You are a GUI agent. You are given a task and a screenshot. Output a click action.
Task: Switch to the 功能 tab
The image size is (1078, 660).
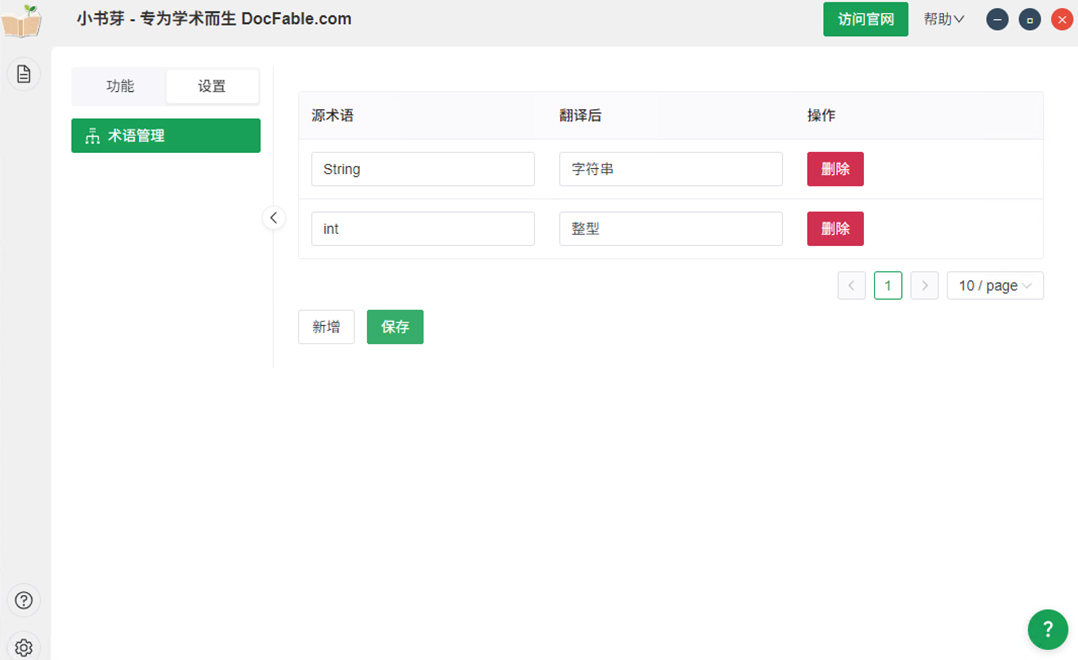120,86
